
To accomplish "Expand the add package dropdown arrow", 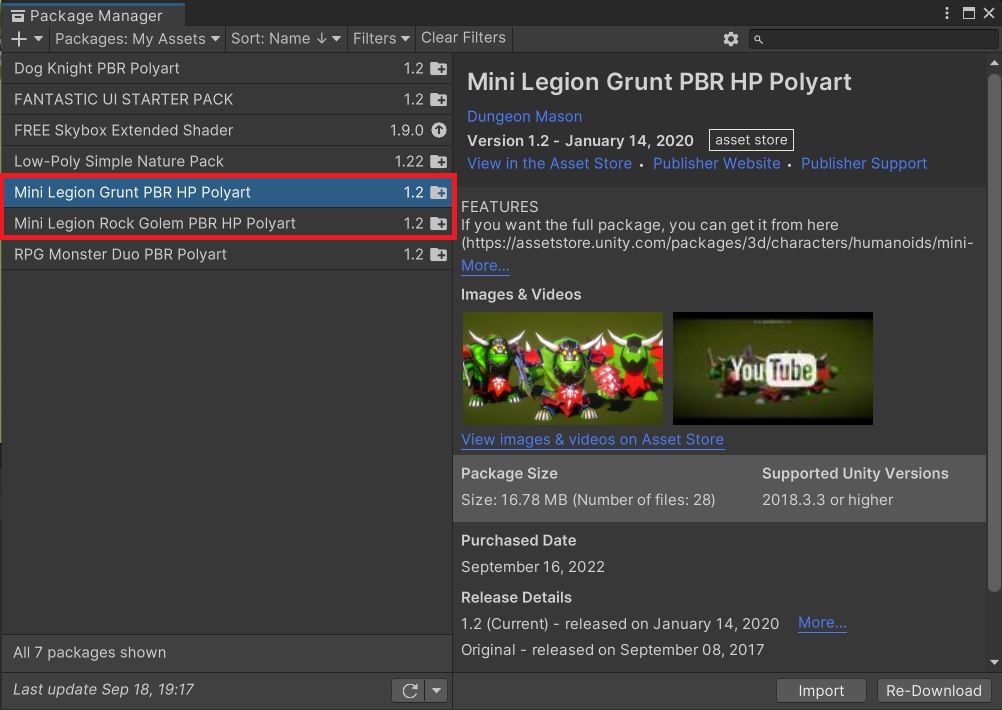I will pos(38,39).
